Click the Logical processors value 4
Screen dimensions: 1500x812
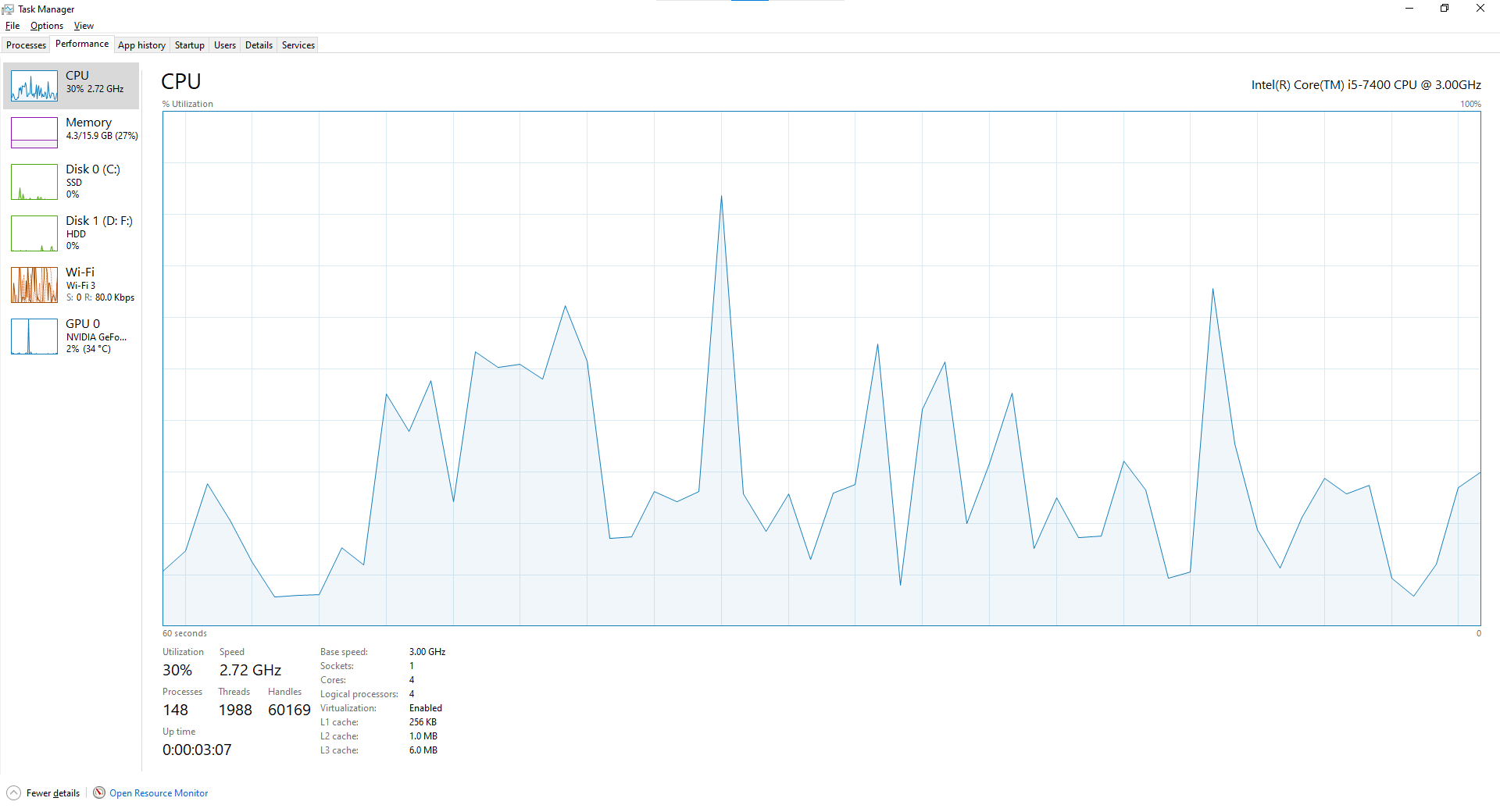(x=412, y=694)
